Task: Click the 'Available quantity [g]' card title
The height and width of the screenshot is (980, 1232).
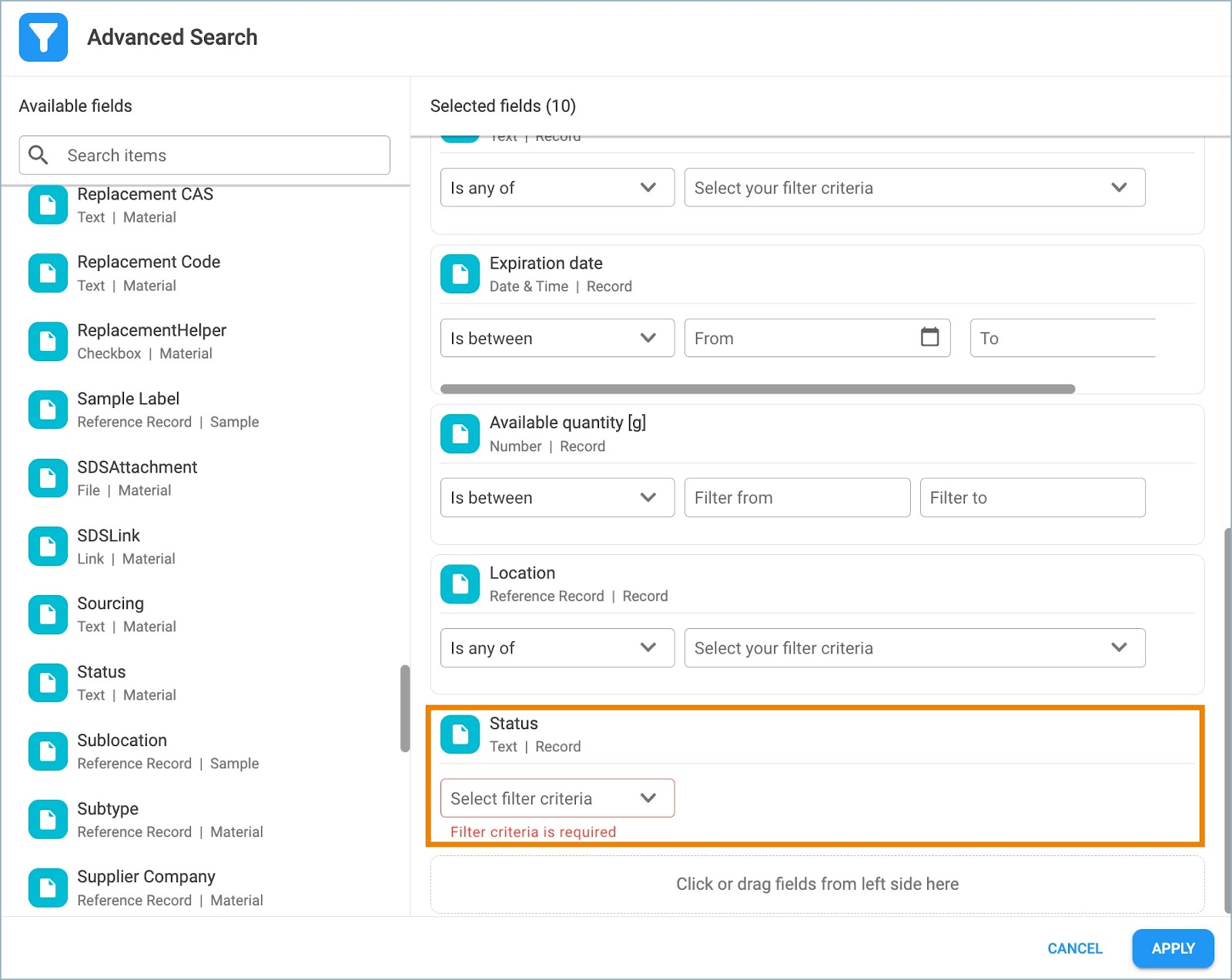Action: [x=567, y=423]
